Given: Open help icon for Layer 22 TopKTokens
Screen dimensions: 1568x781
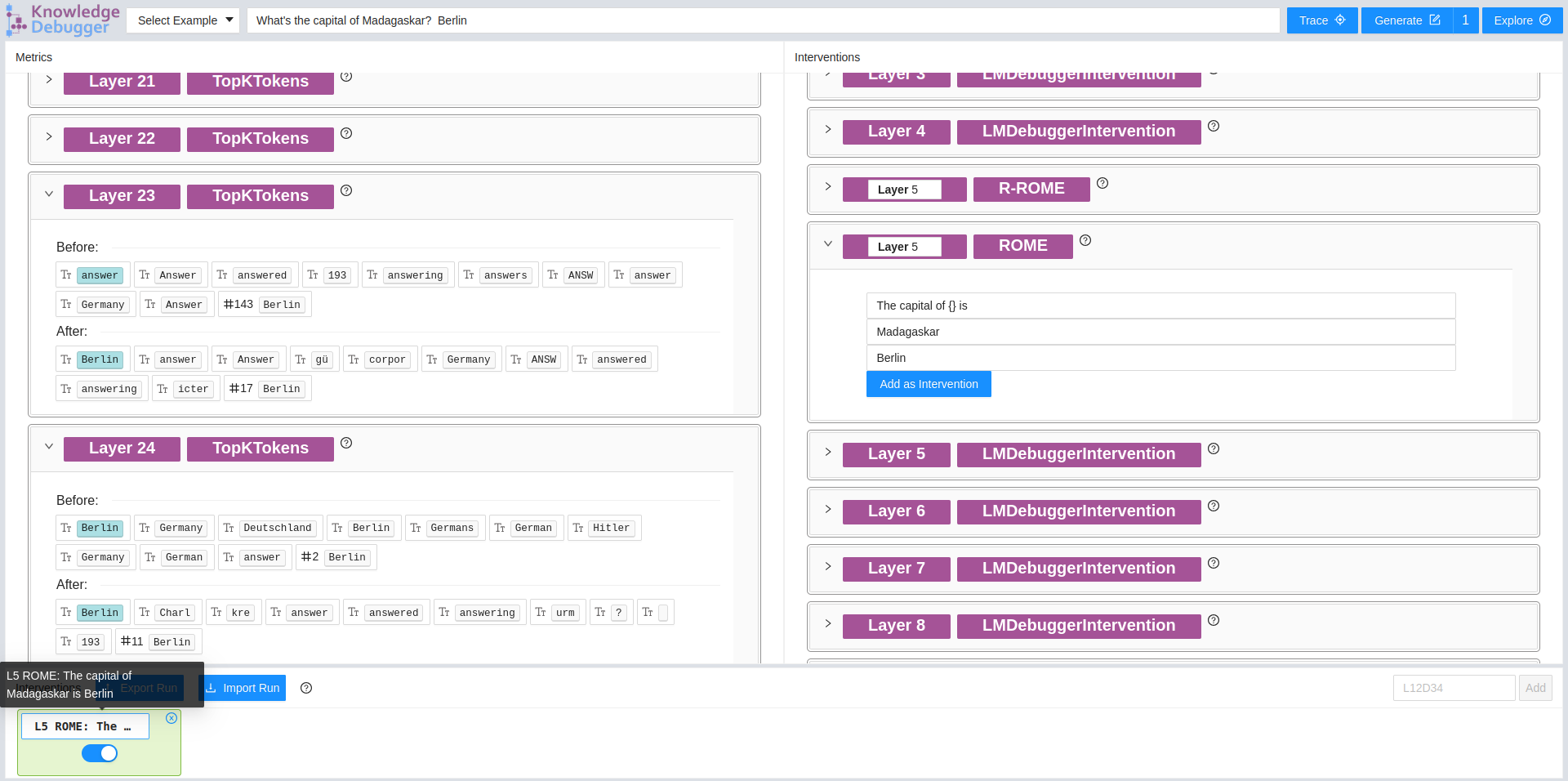Looking at the screenshot, I should [346, 133].
